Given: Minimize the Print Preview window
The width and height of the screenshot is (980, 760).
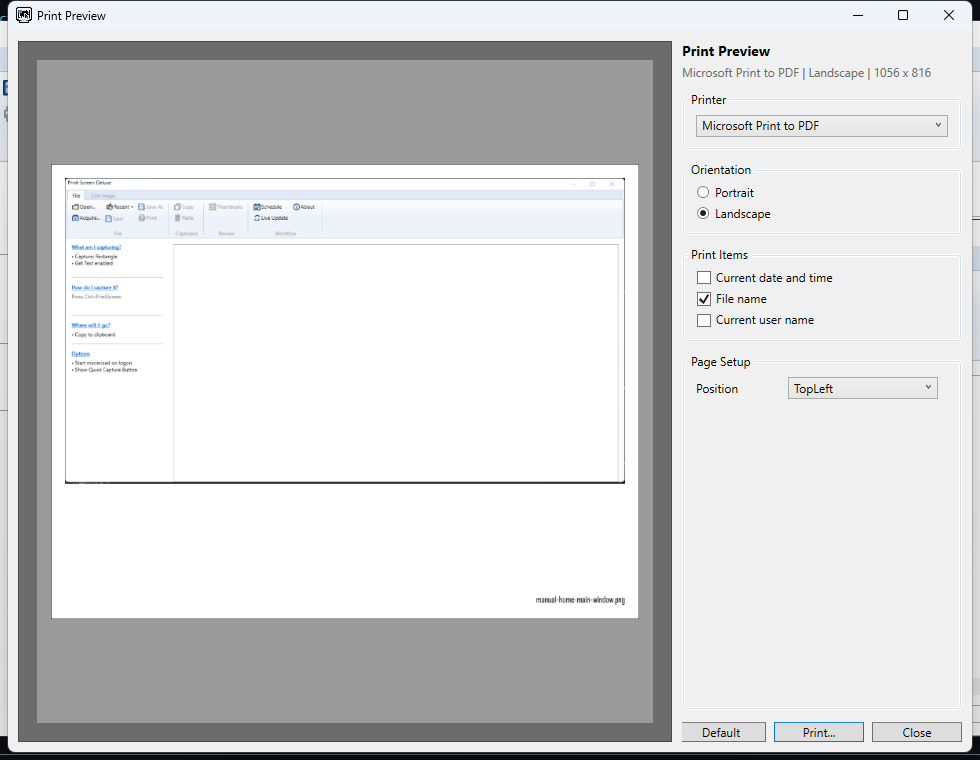Looking at the screenshot, I should (858, 15).
